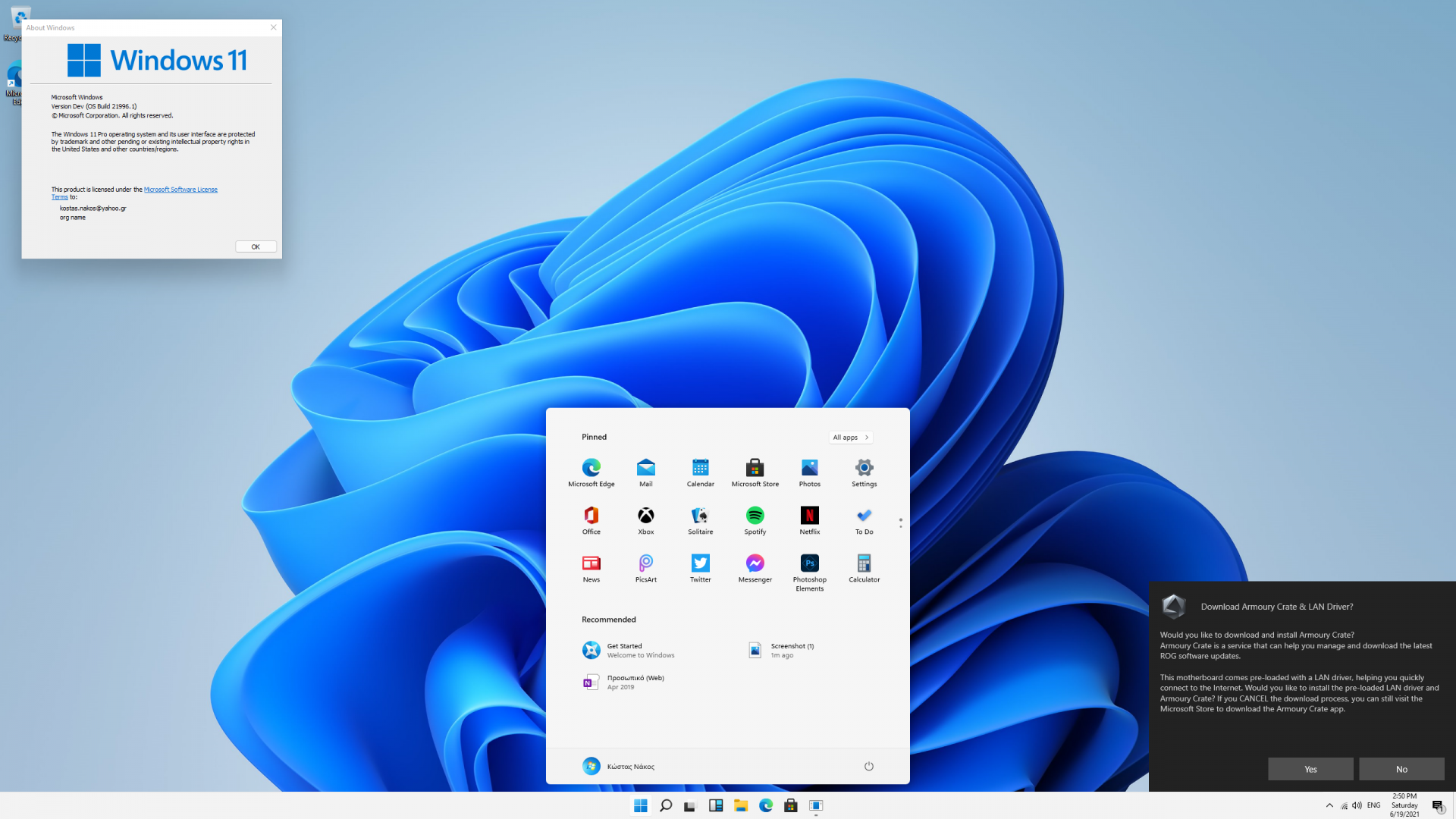Open the News app

coord(591,568)
